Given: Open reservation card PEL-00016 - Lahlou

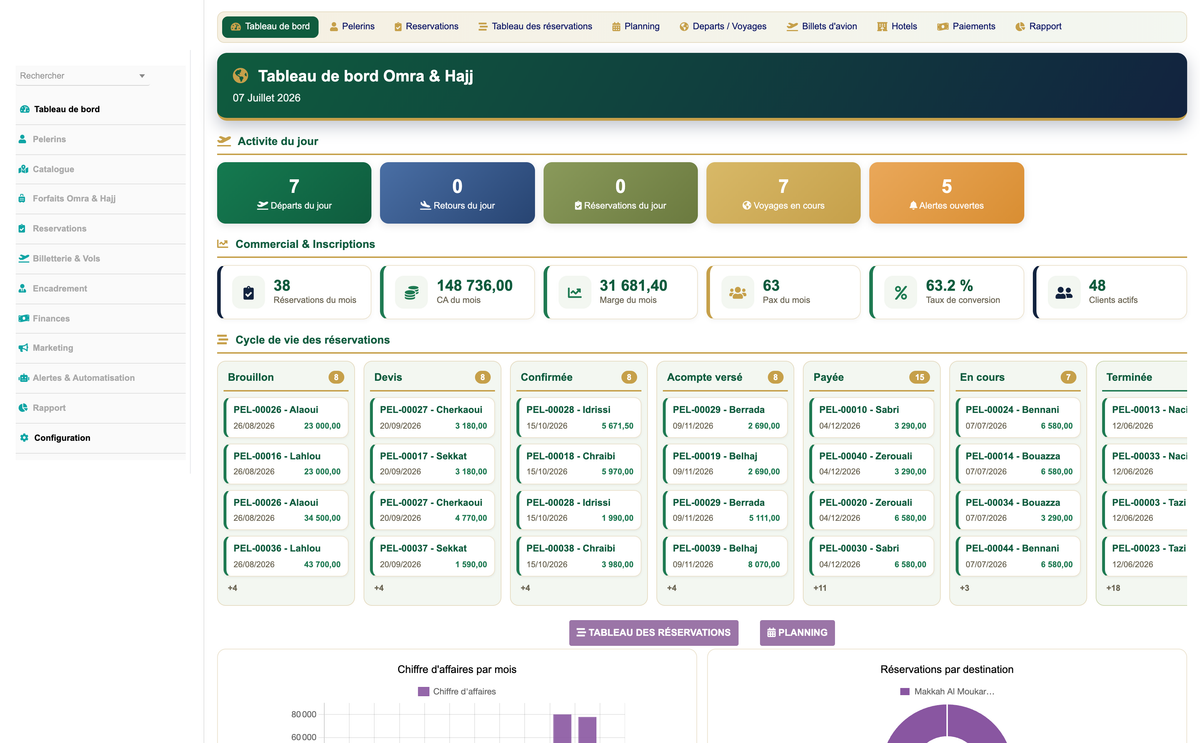Looking at the screenshot, I should point(287,464).
